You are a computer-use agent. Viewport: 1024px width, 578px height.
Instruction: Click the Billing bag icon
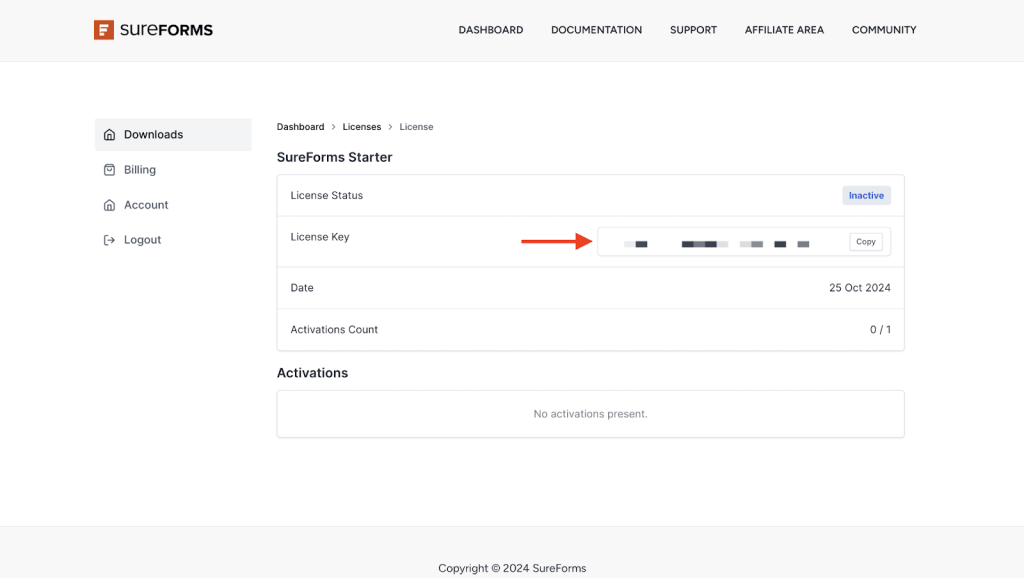coord(109,170)
